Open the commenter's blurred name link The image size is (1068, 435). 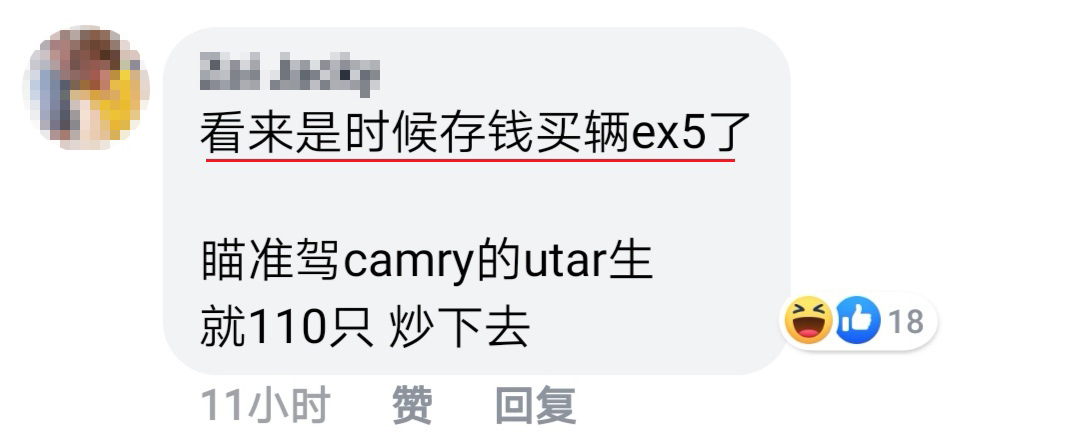290,76
